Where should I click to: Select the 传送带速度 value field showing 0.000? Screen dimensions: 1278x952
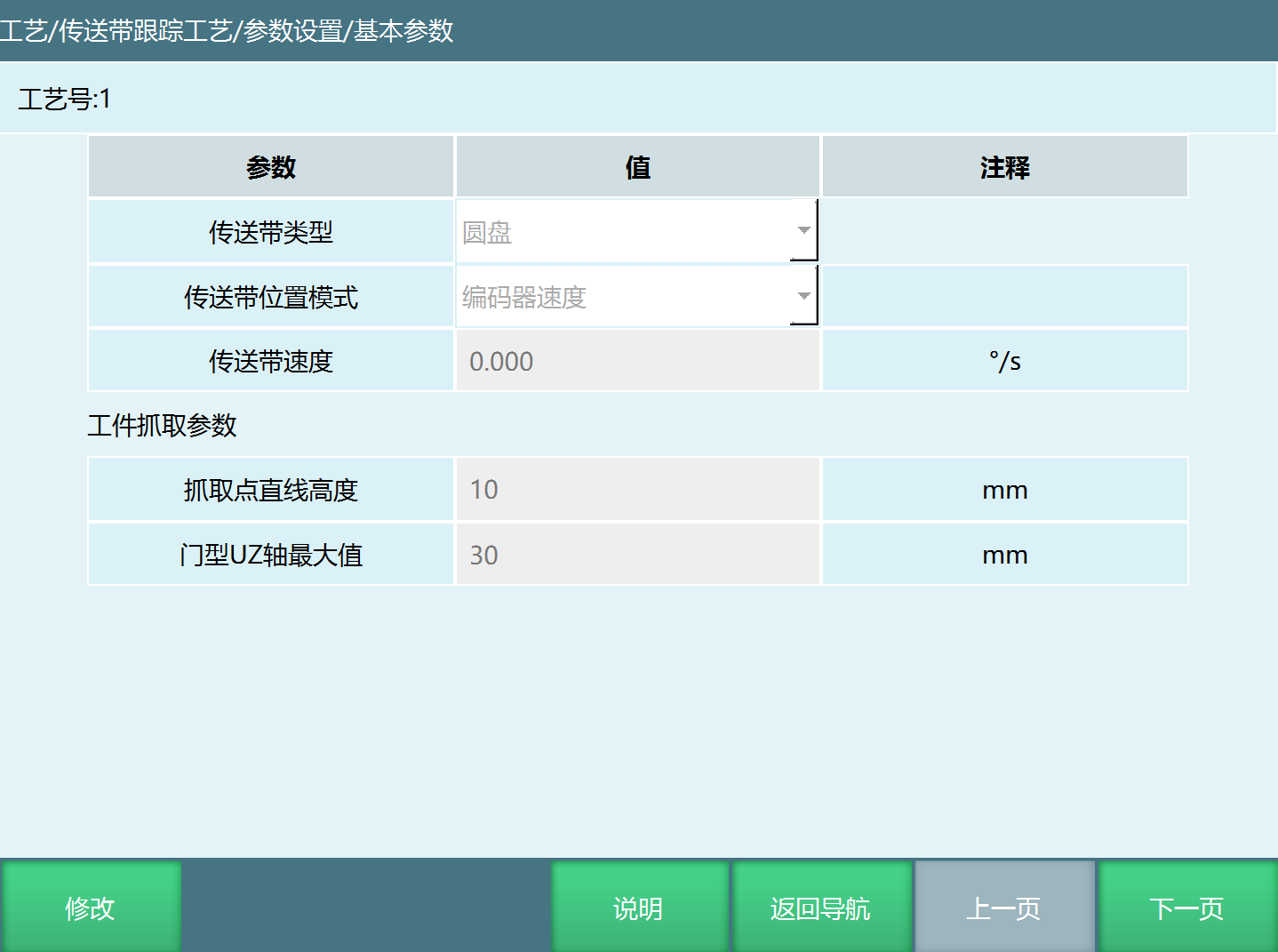pyautogui.click(x=636, y=360)
